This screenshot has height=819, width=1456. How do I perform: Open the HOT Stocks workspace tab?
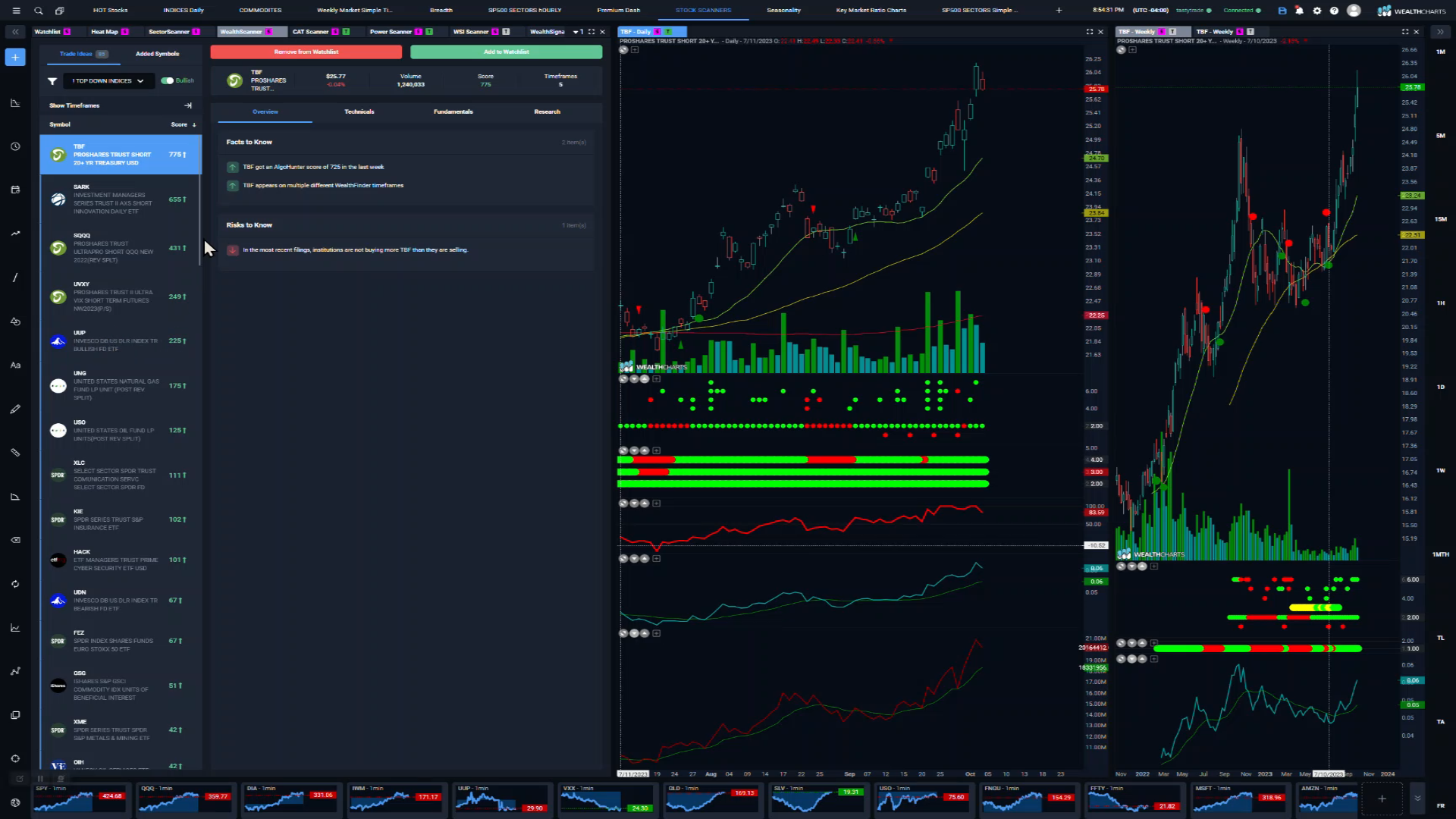click(x=111, y=11)
